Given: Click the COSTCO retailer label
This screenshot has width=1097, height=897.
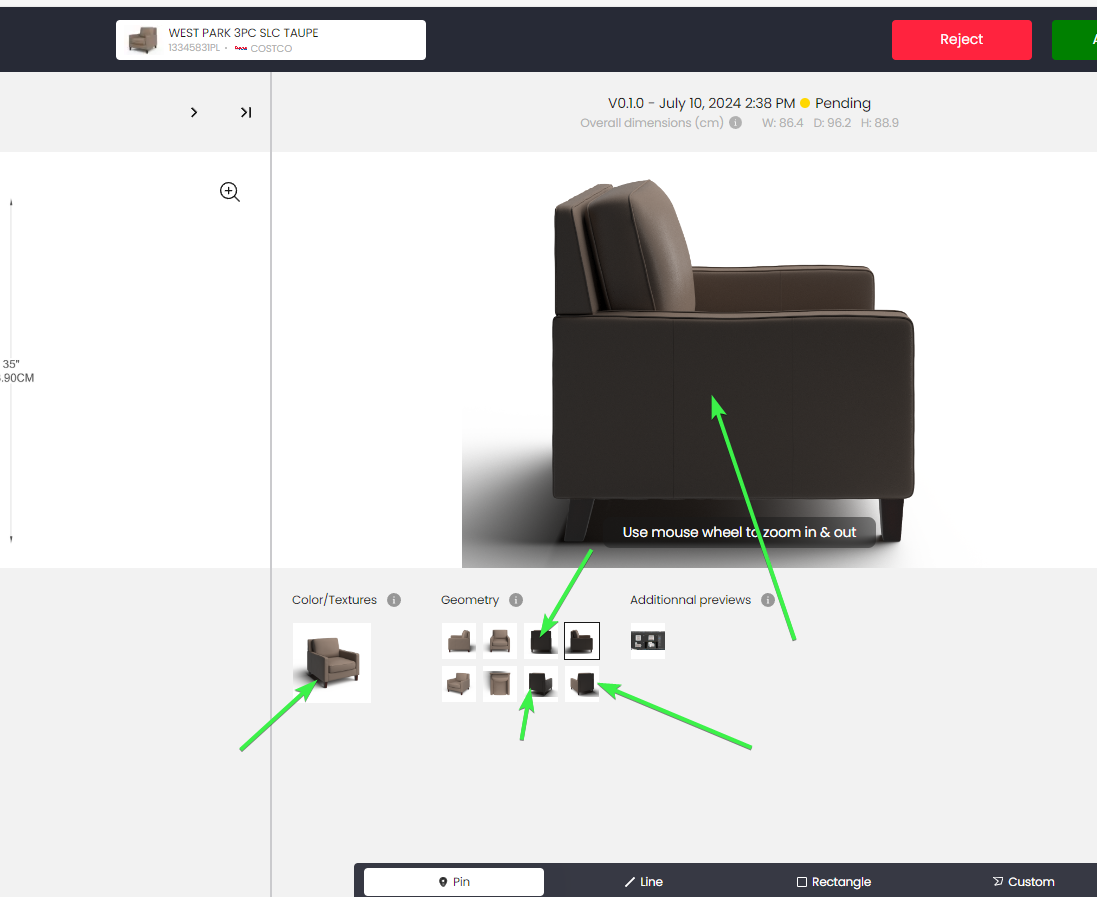Looking at the screenshot, I should [271, 48].
